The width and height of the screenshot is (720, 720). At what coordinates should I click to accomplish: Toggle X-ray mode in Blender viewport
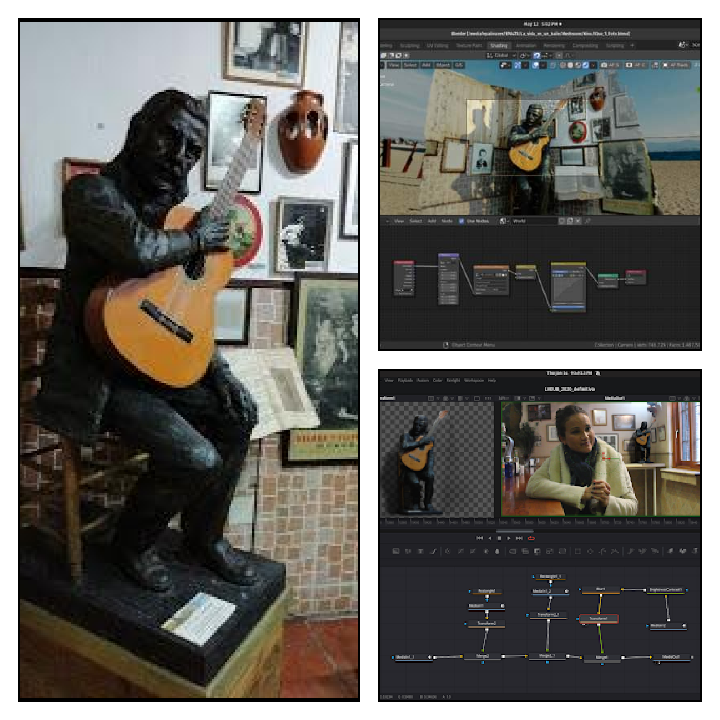pyautogui.click(x=552, y=65)
